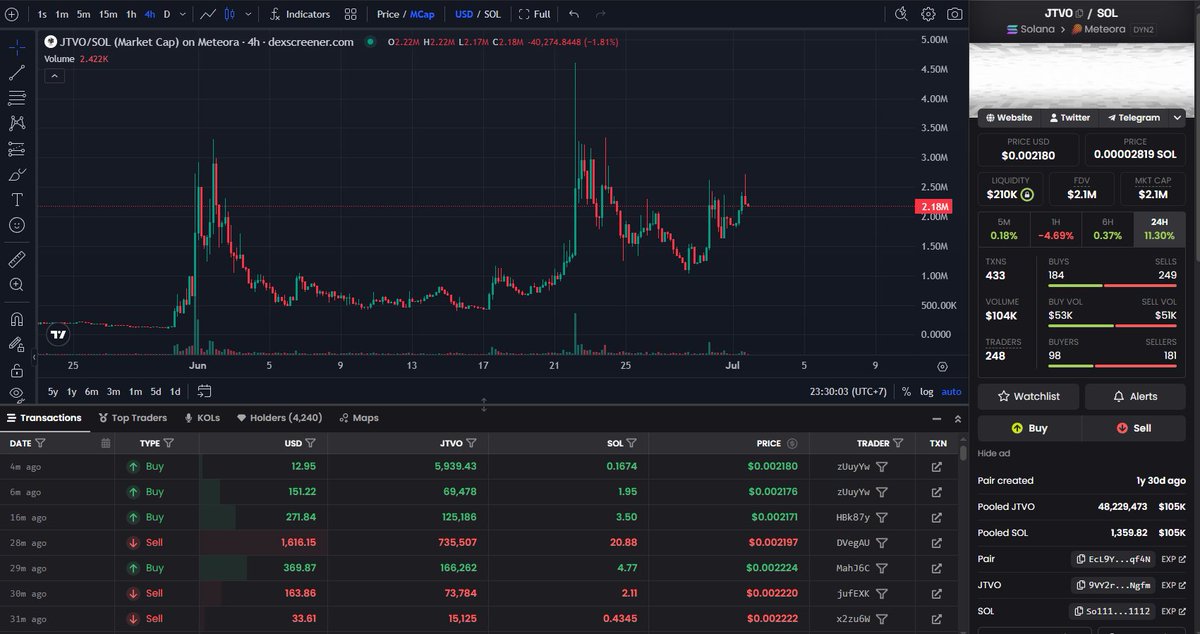
Task: Collapse the Volume indicator legend
Action: 54,75
